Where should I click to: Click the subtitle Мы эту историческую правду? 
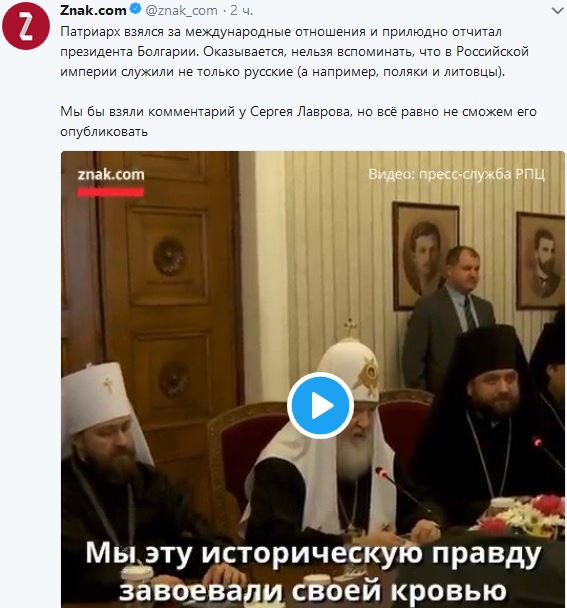[313, 554]
